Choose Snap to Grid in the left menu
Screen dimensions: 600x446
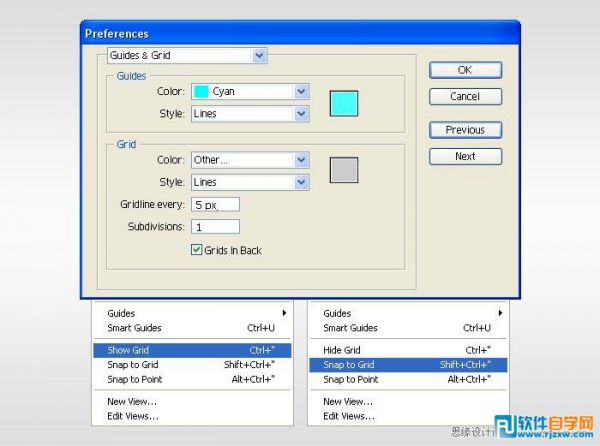click(x=192, y=365)
